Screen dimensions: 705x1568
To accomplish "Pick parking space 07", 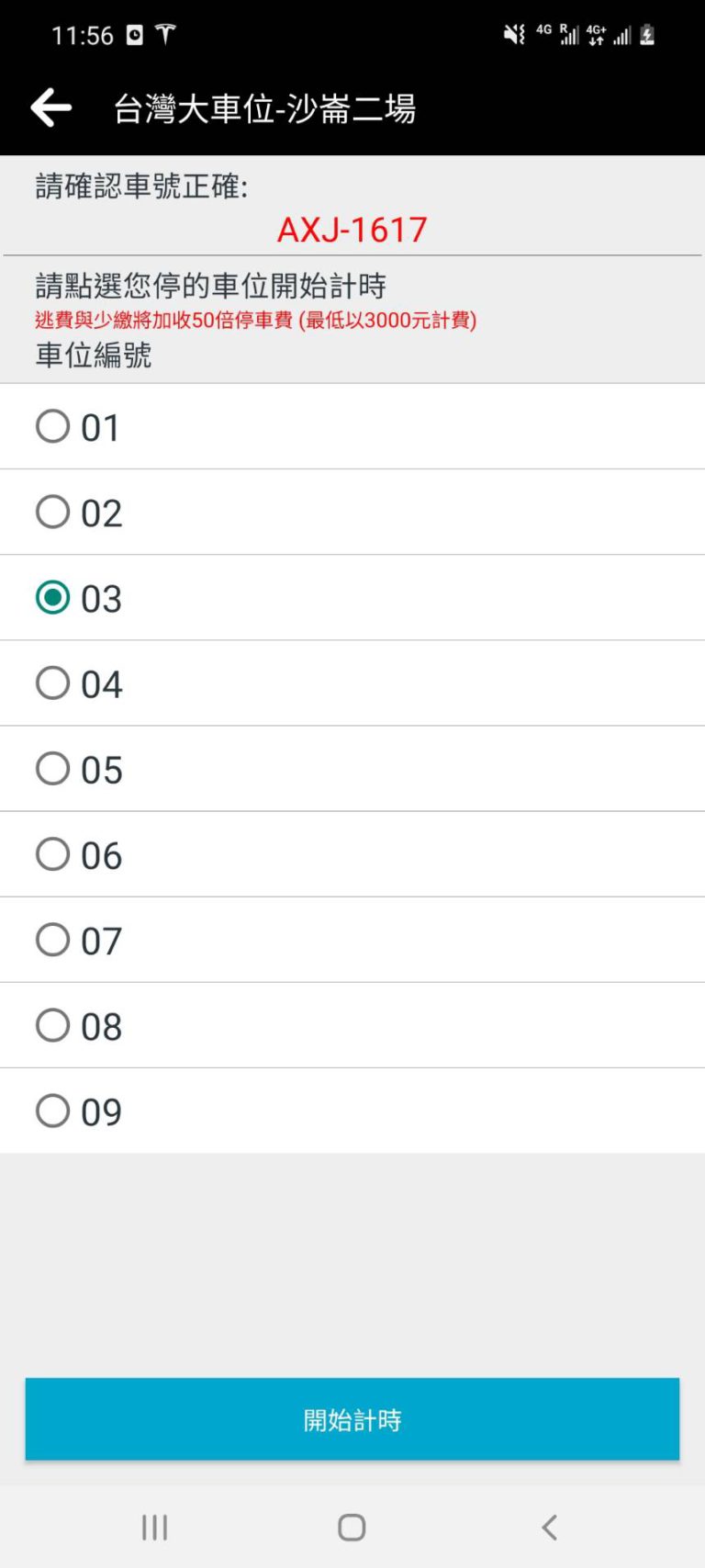I will [x=352, y=939].
